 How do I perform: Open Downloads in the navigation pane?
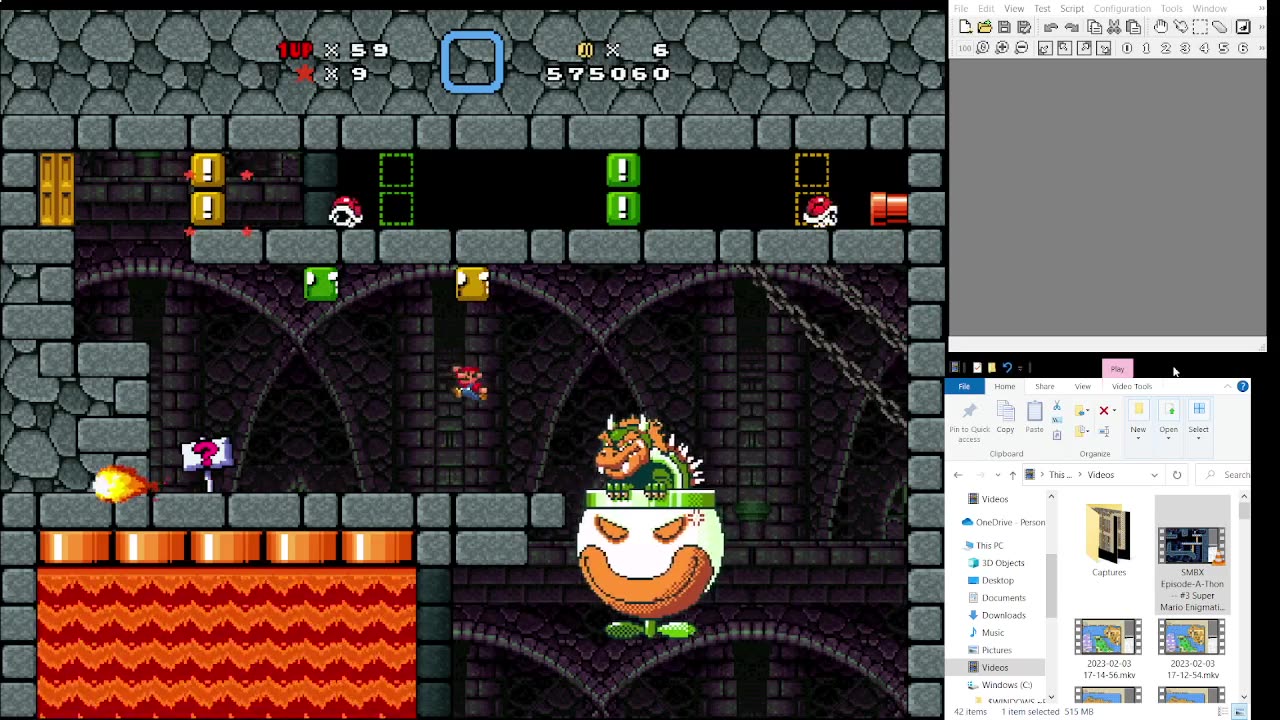coord(996,615)
